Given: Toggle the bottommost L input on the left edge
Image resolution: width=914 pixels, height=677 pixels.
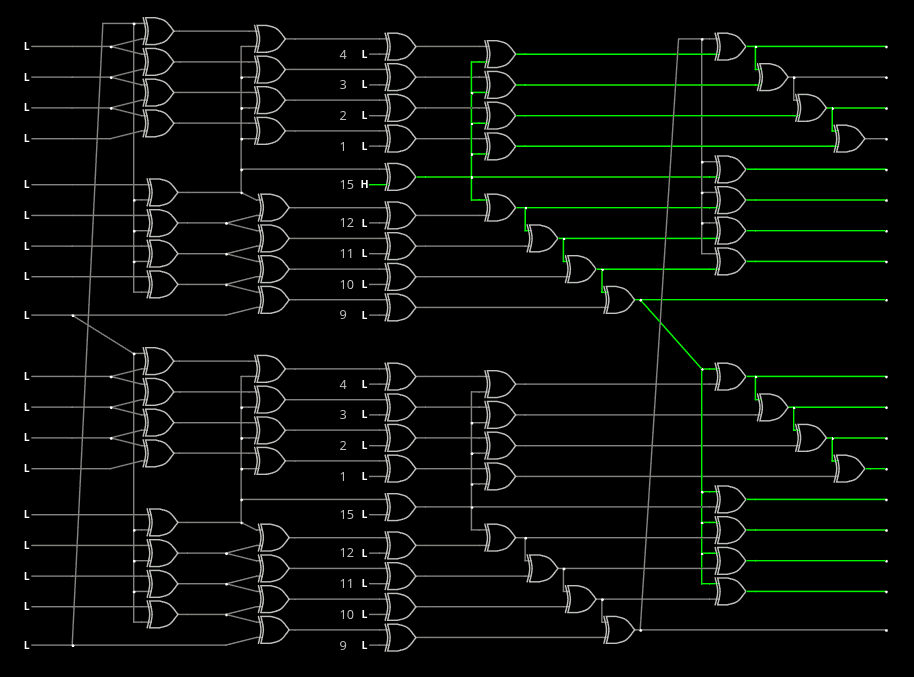Looking at the screenshot, I should tap(26, 646).
